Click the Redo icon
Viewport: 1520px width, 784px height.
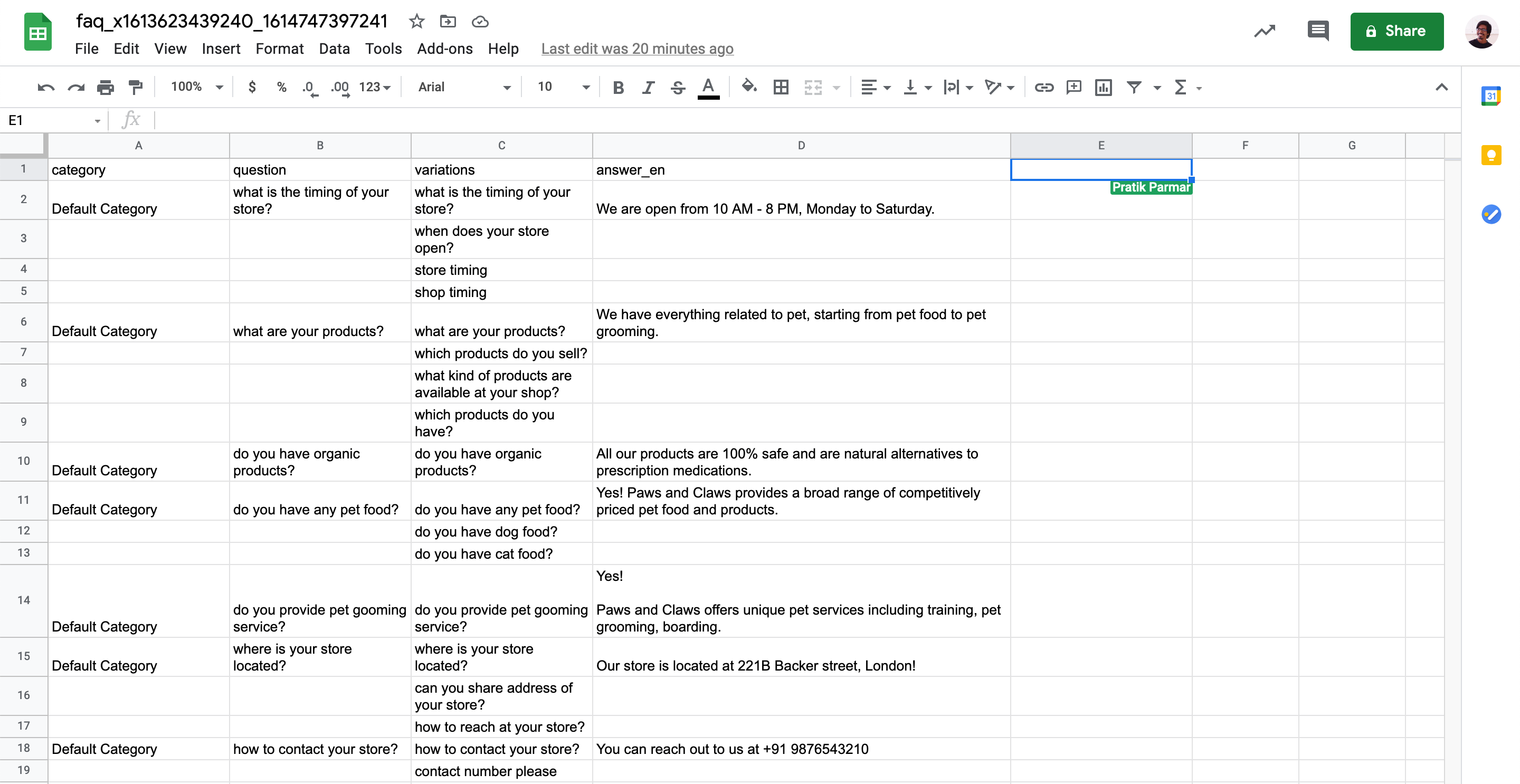pyautogui.click(x=76, y=87)
